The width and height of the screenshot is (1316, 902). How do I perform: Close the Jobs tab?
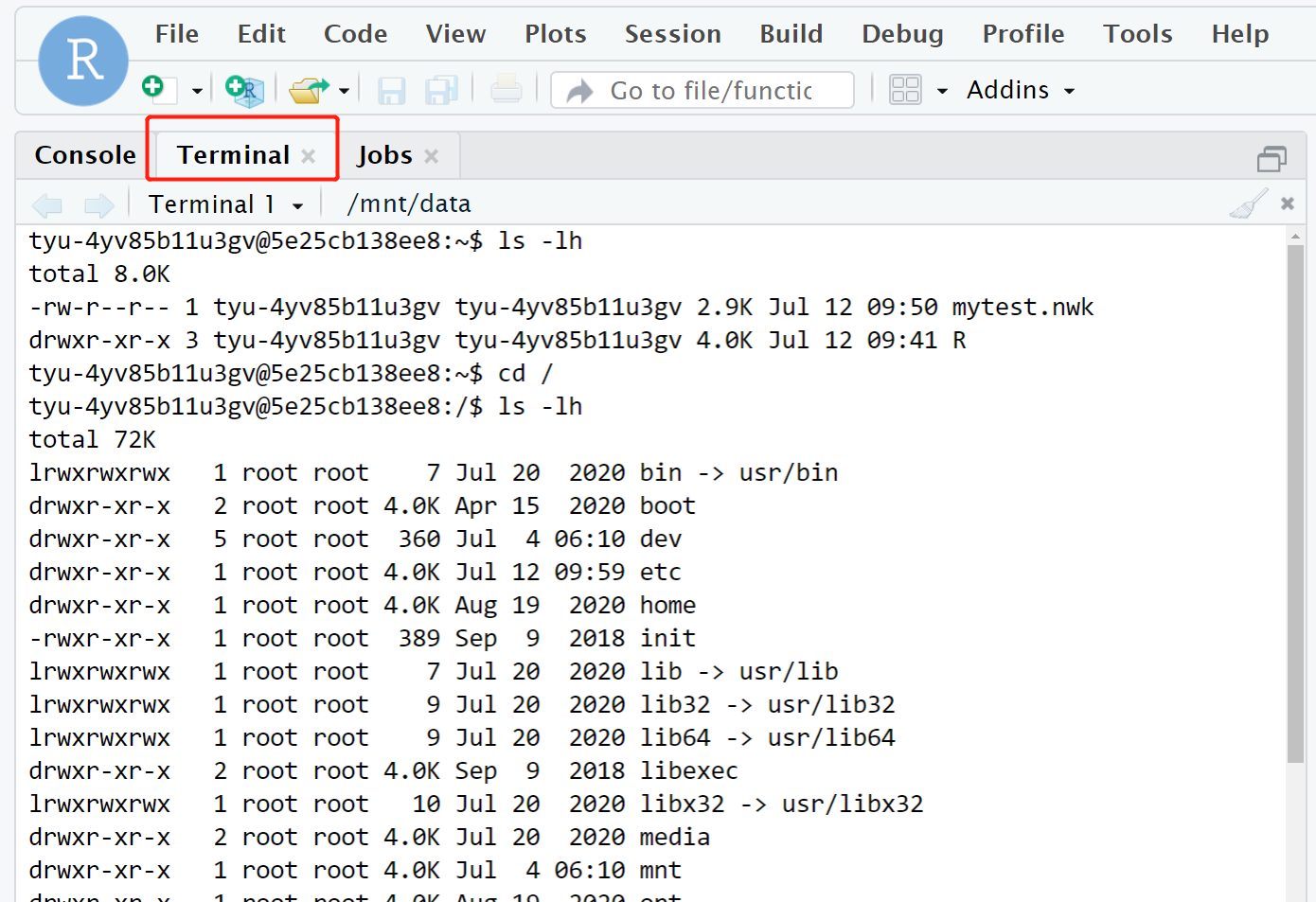[x=432, y=156]
